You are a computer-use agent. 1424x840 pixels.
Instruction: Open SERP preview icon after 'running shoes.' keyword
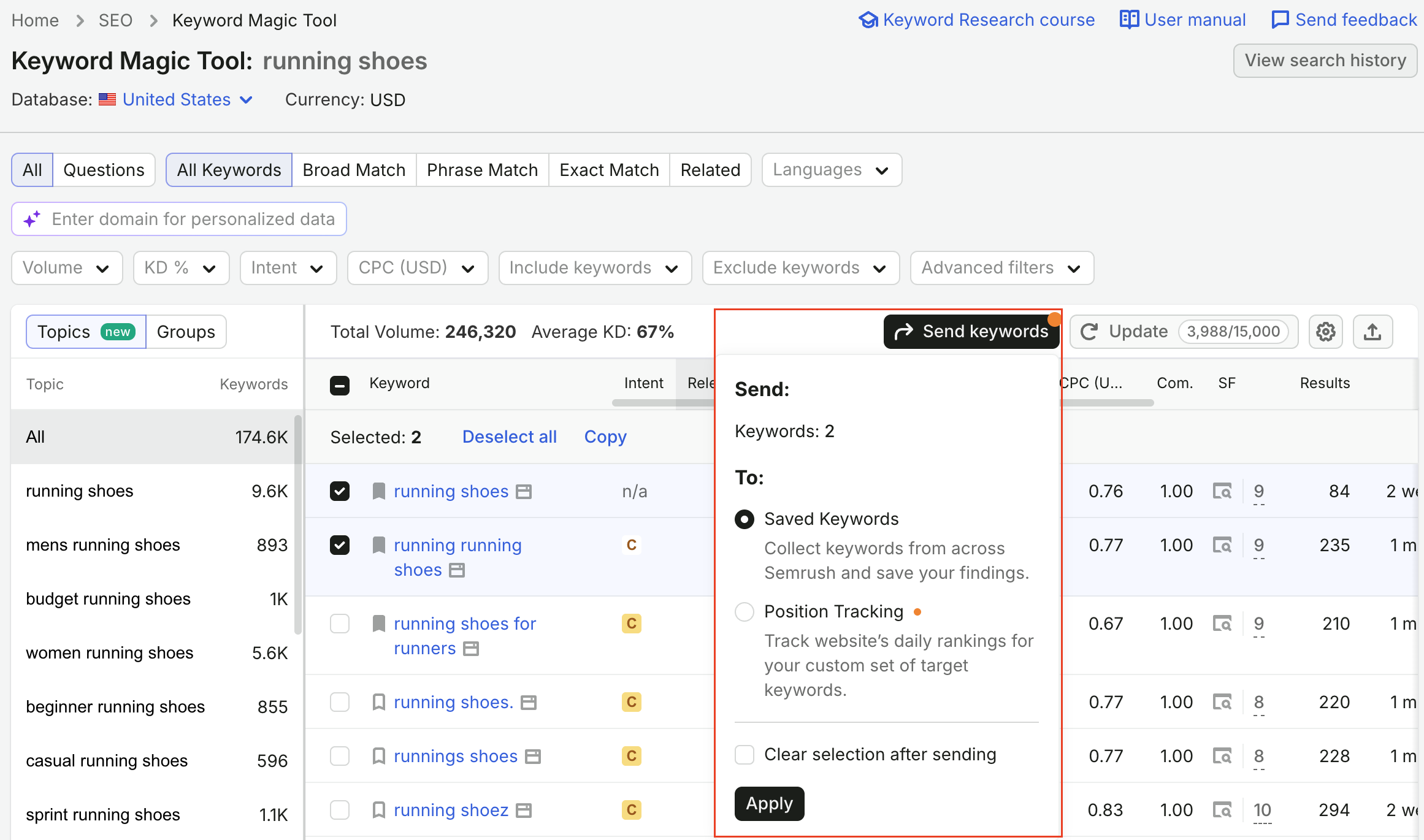(529, 703)
